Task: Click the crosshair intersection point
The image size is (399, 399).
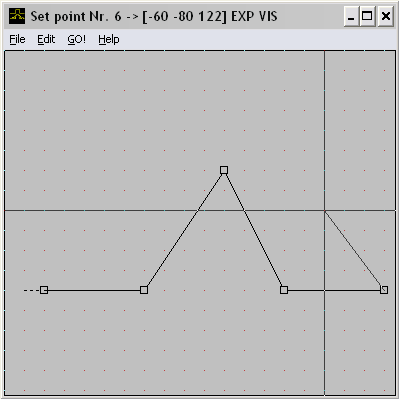Action: point(324,210)
